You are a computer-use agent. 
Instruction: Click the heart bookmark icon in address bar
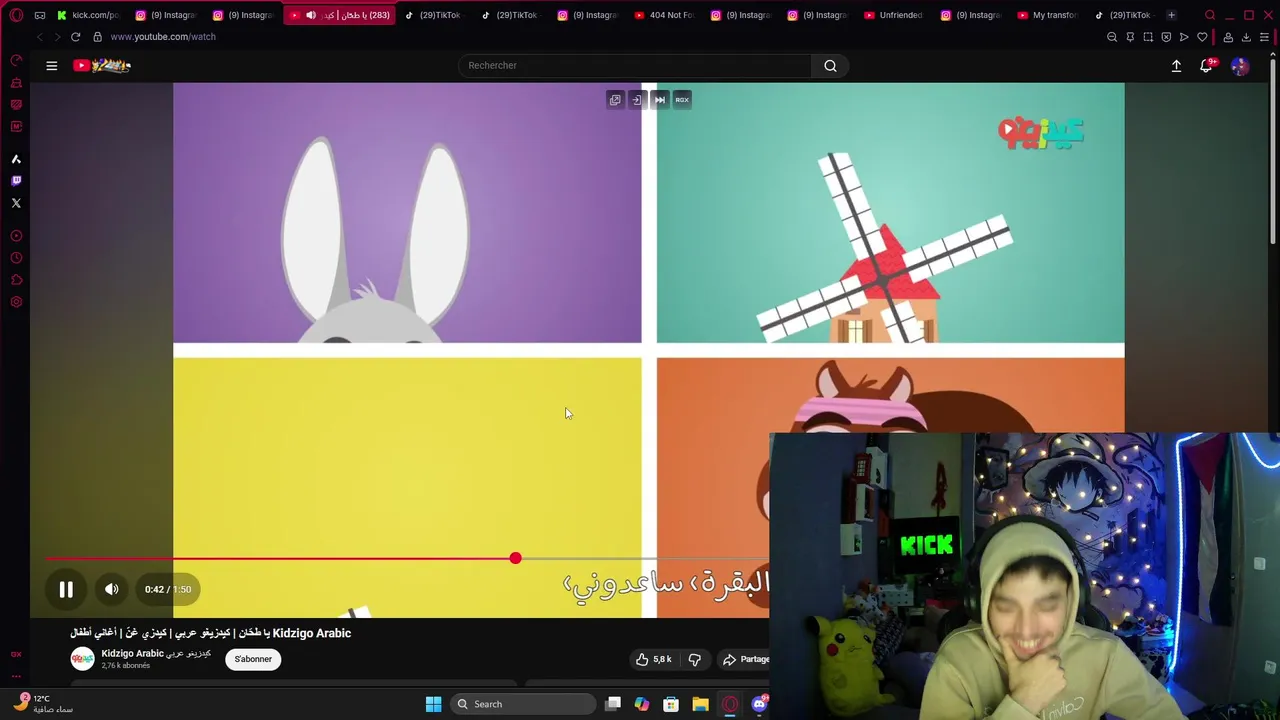click(x=1202, y=37)
